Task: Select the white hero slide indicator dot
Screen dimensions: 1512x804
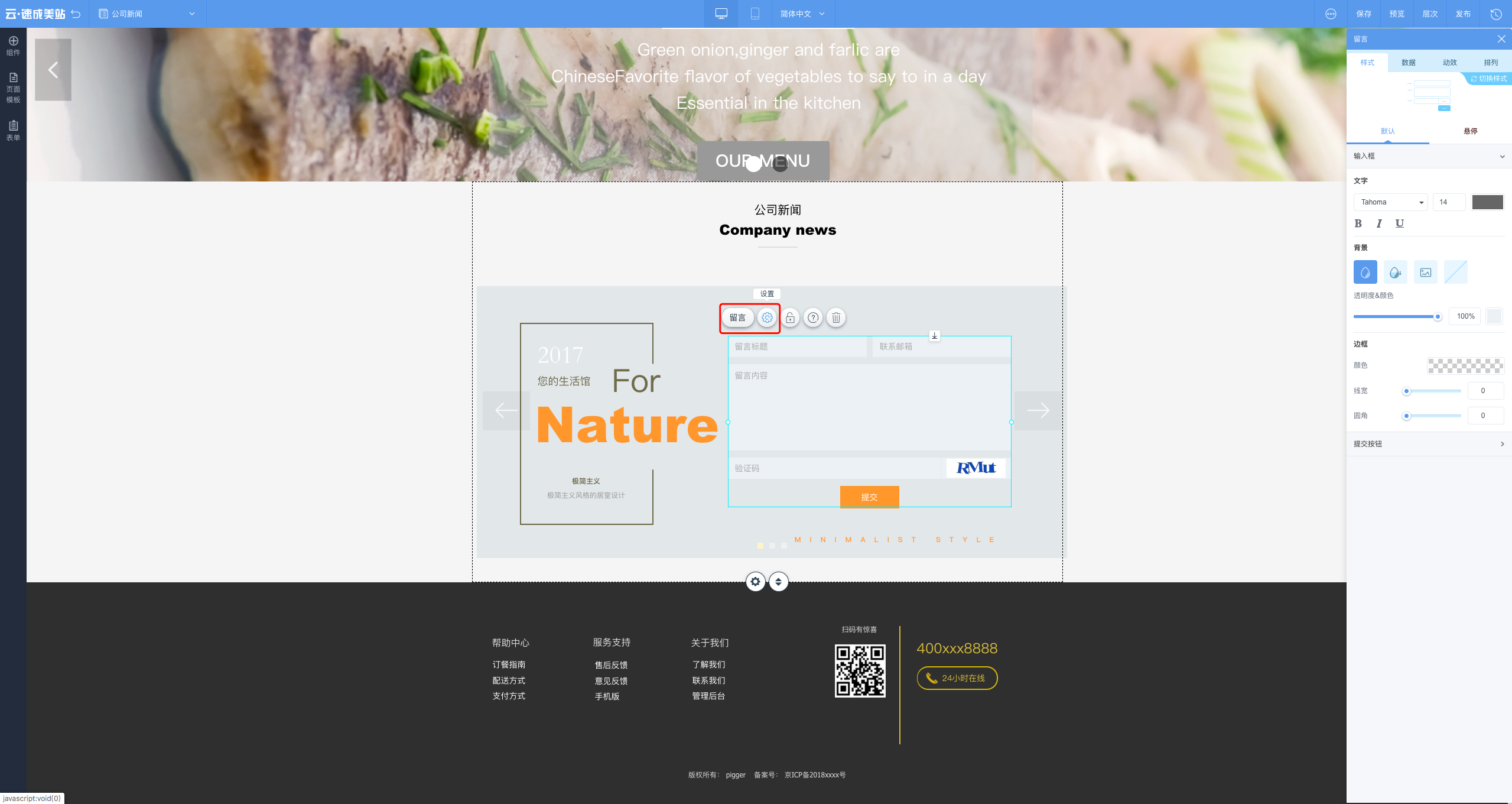Action: pos(753,164)
